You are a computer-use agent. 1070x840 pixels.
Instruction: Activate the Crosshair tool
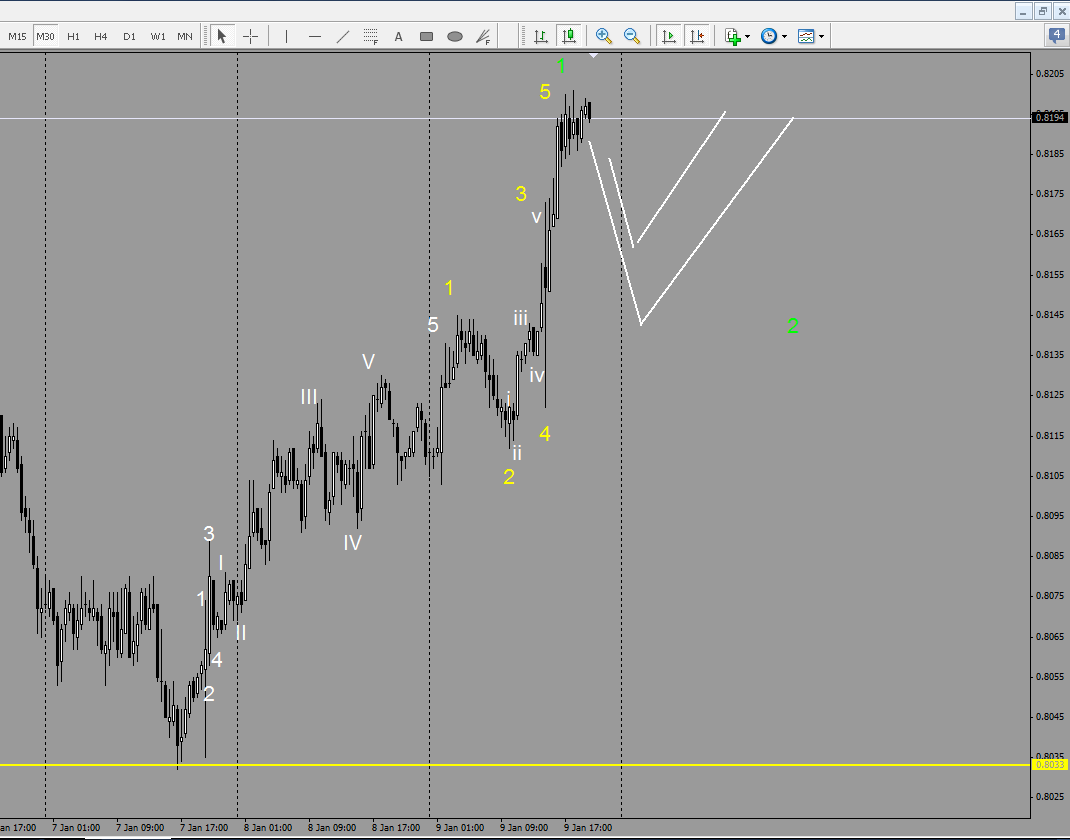250,36
